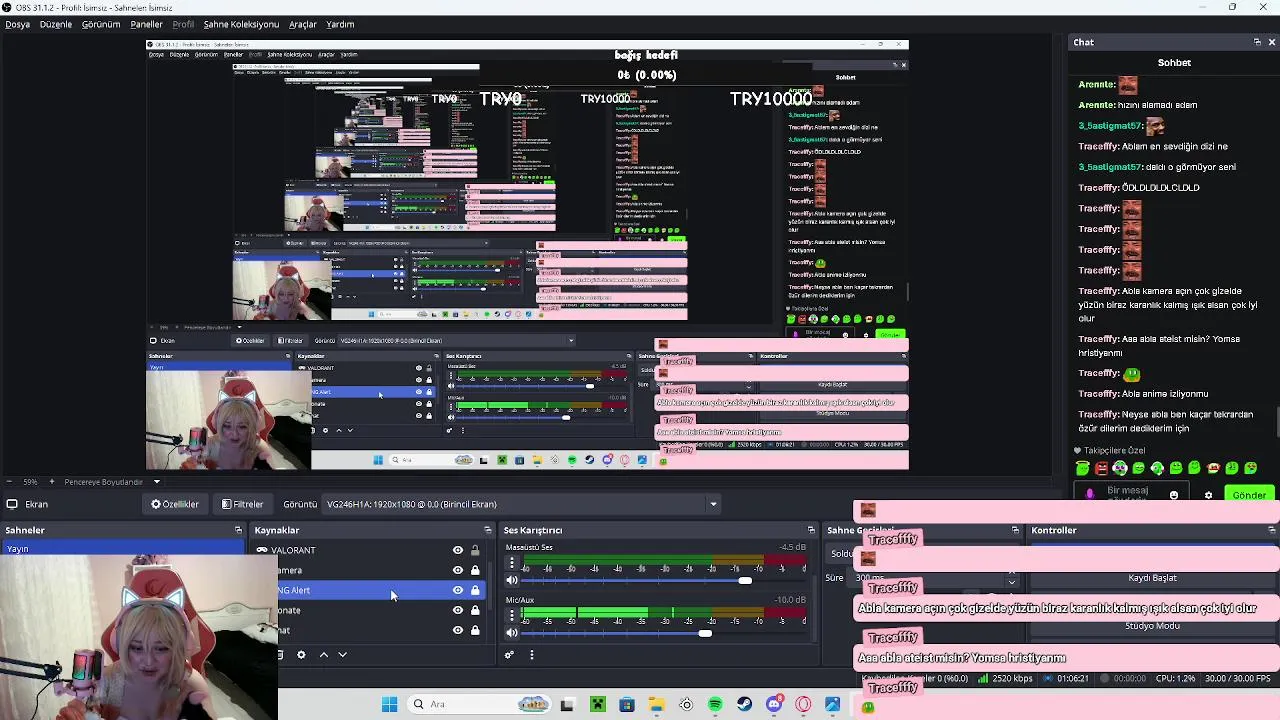Open the Yardım menu
The width and height of the screenshot is (1280, 720).
tap(340, 24)
